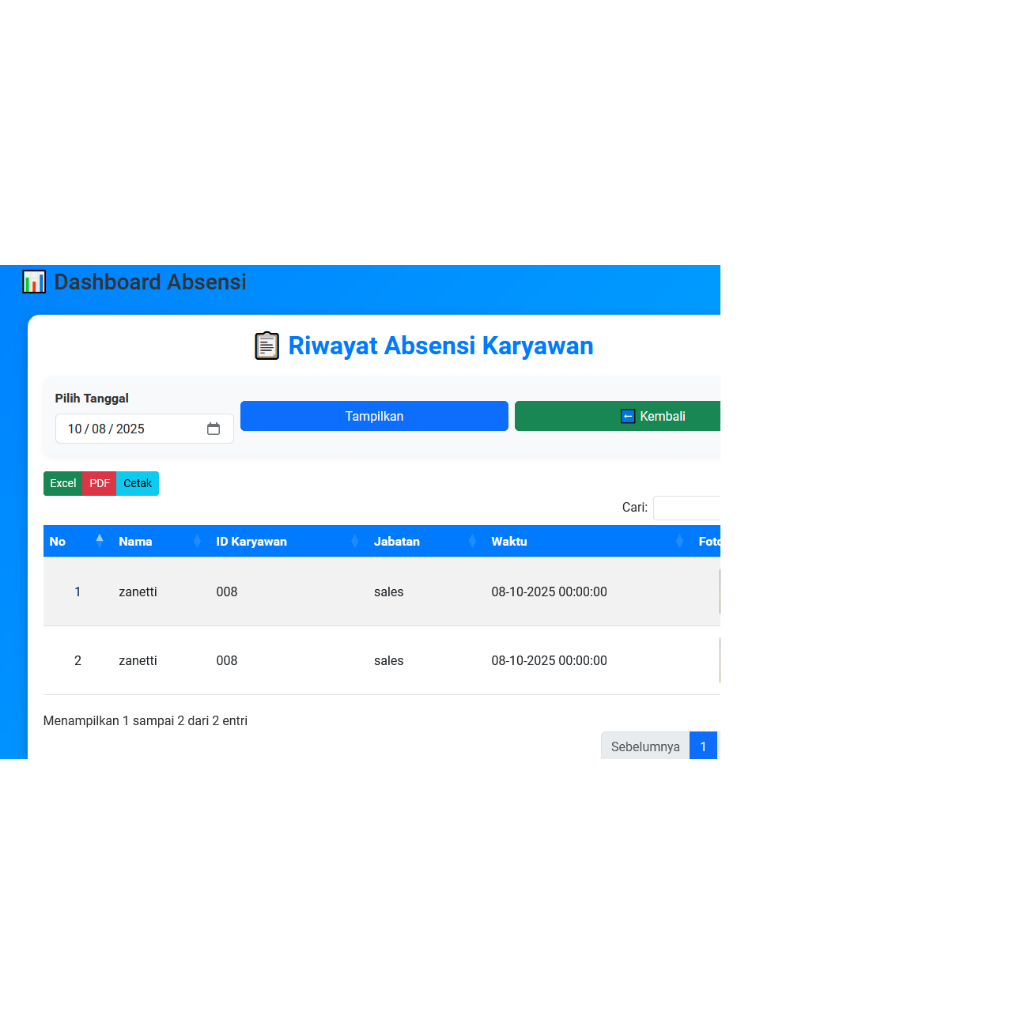
Task: Click the 08-10-2025 00:00:00 time in row 1
Action: pyautogui.click(x=549, y=592)
